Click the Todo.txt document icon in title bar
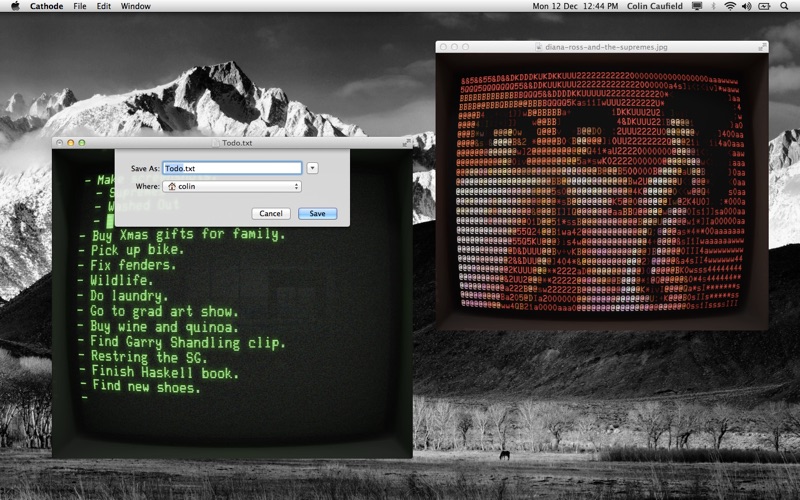This screenshot has height=500, width=800. (x=214, y=143)
